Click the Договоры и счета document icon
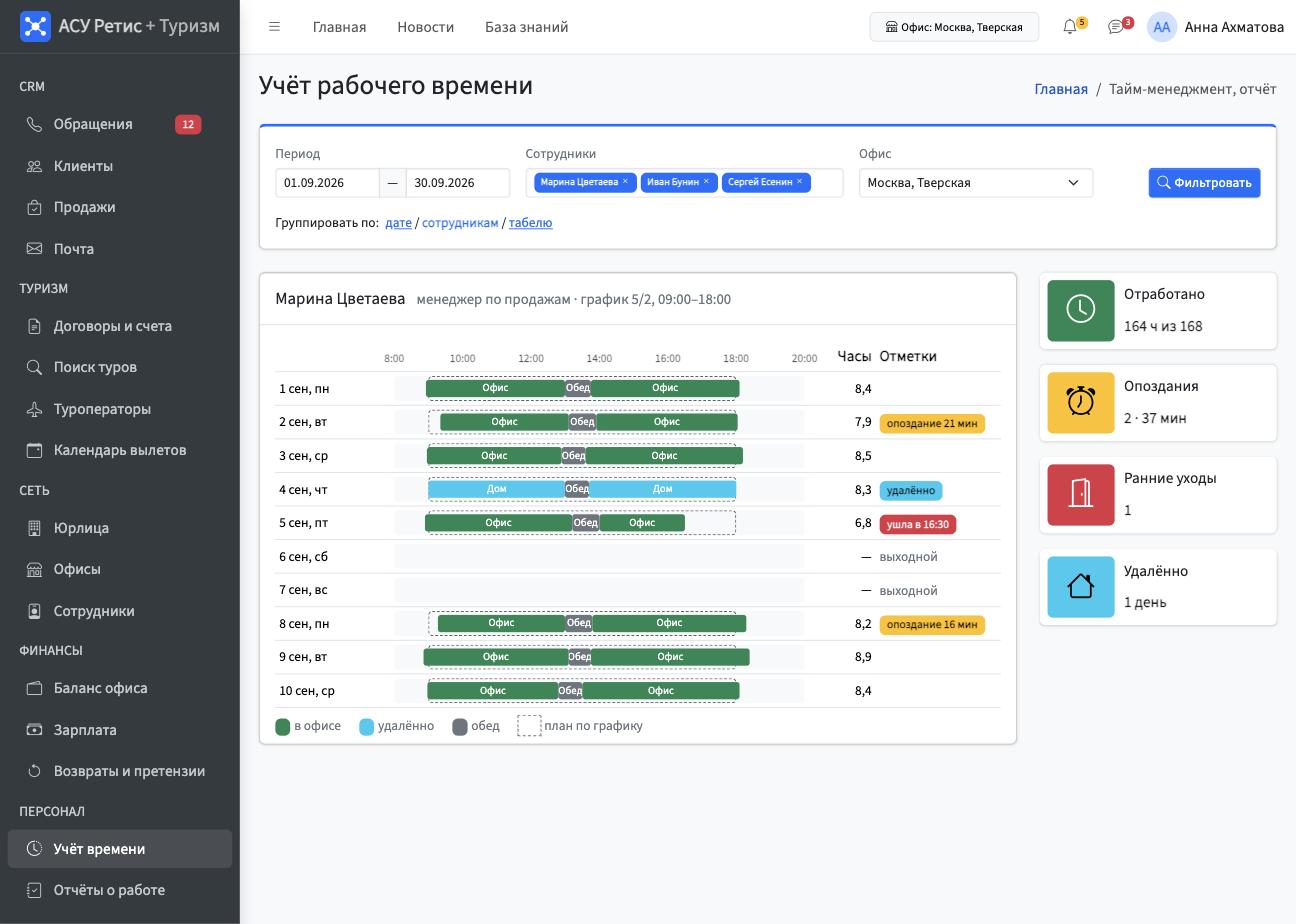Screen dimensions: 1296x924 pos(34,326)
